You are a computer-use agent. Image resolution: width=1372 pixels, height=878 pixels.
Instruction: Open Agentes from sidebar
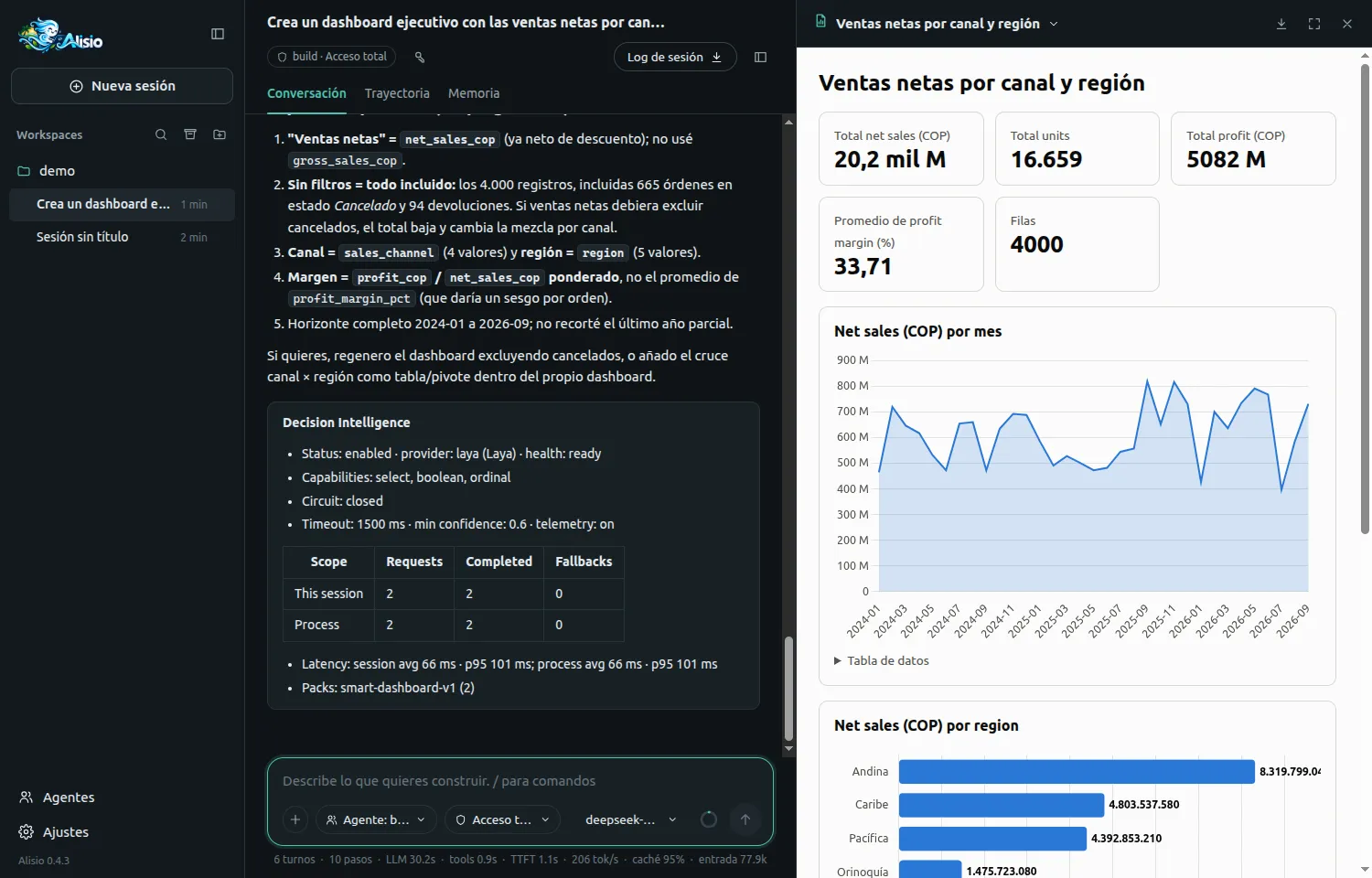[57, 798]
